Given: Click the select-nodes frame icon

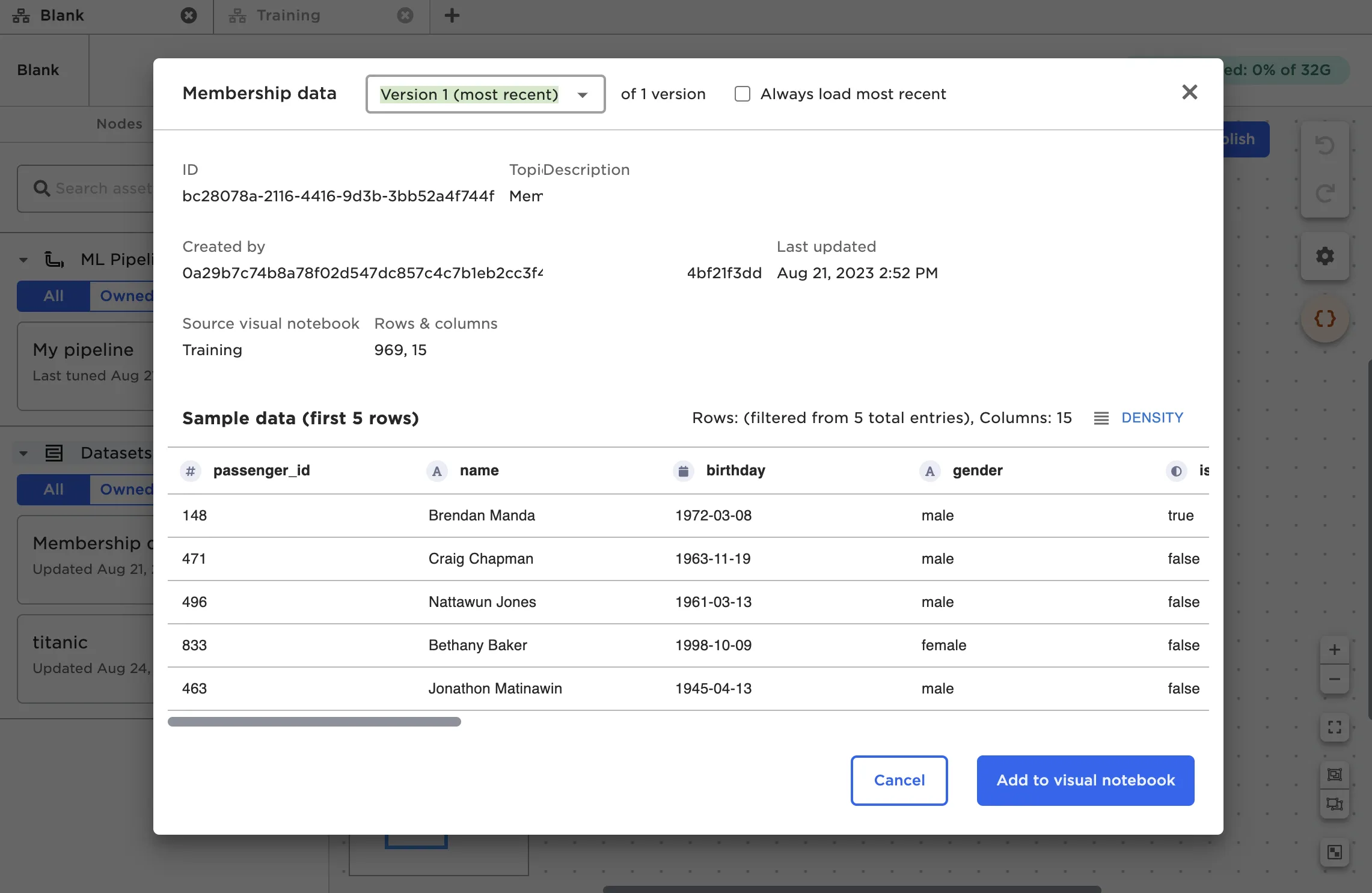Looking at the screenshot, I should 1335,775.
